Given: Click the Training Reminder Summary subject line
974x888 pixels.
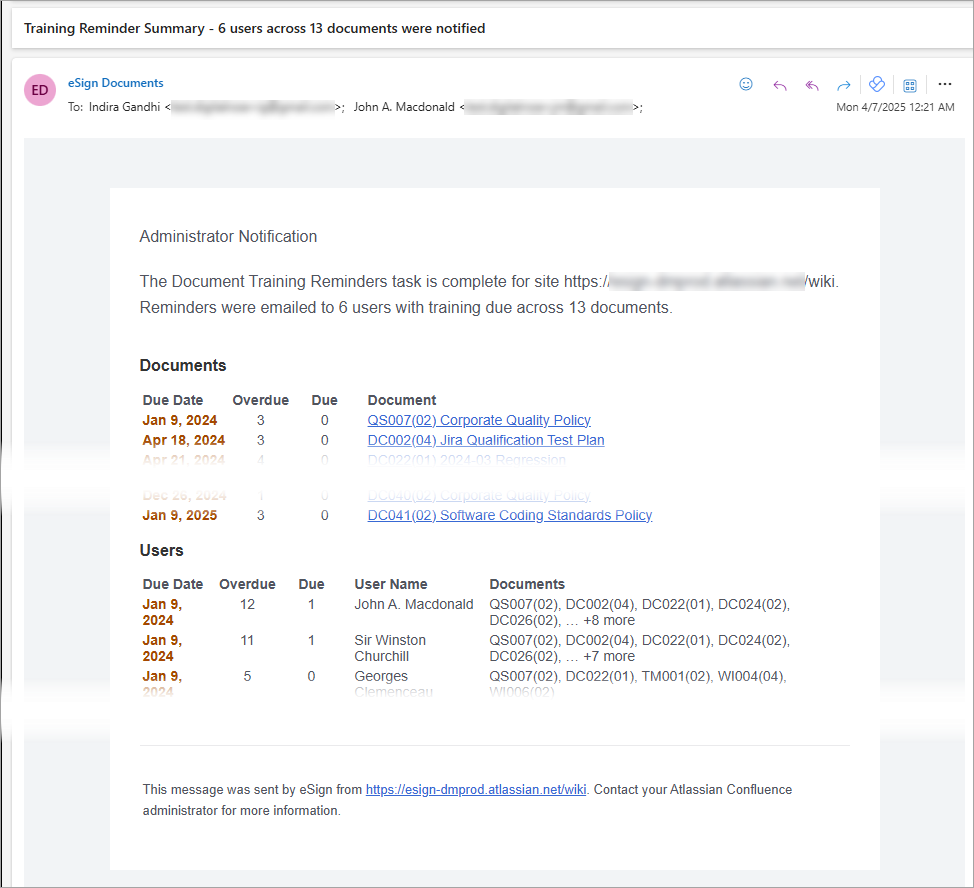Looking at the screenshot, I should tap(254, 29).
